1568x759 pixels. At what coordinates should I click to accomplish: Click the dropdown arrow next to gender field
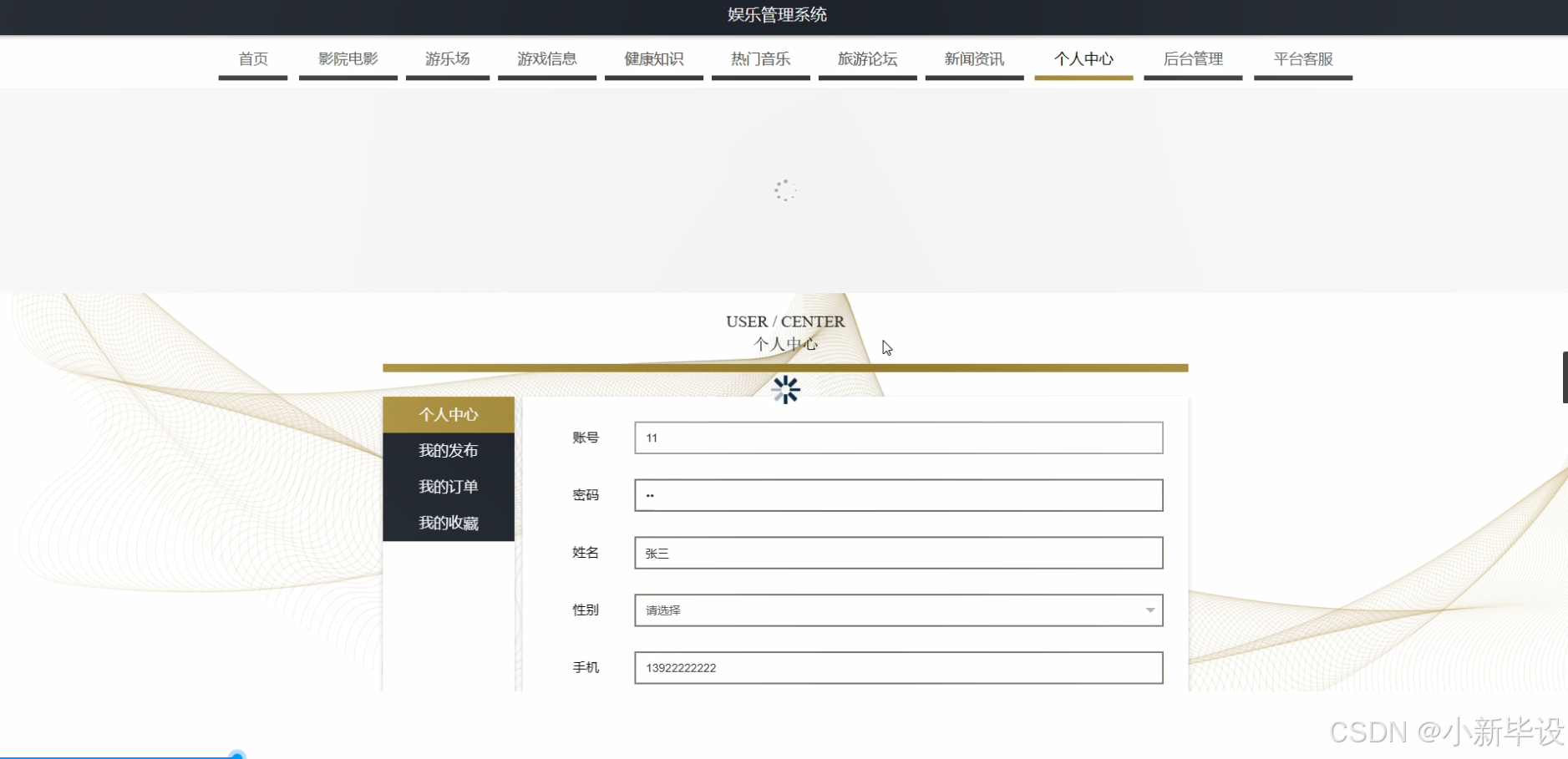point(1151,610)
